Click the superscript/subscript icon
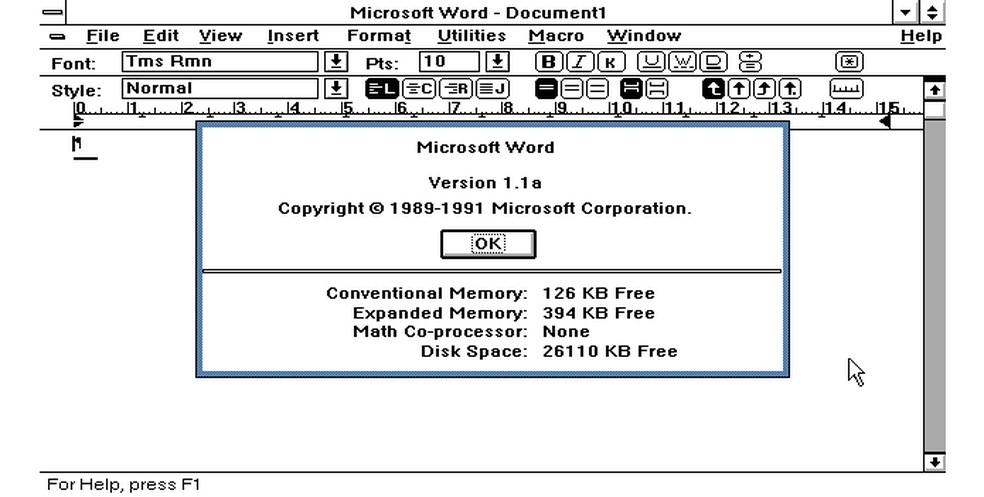The height and width of the screenshot is (497, 984). pyautogui.click(x=750, y=61)
